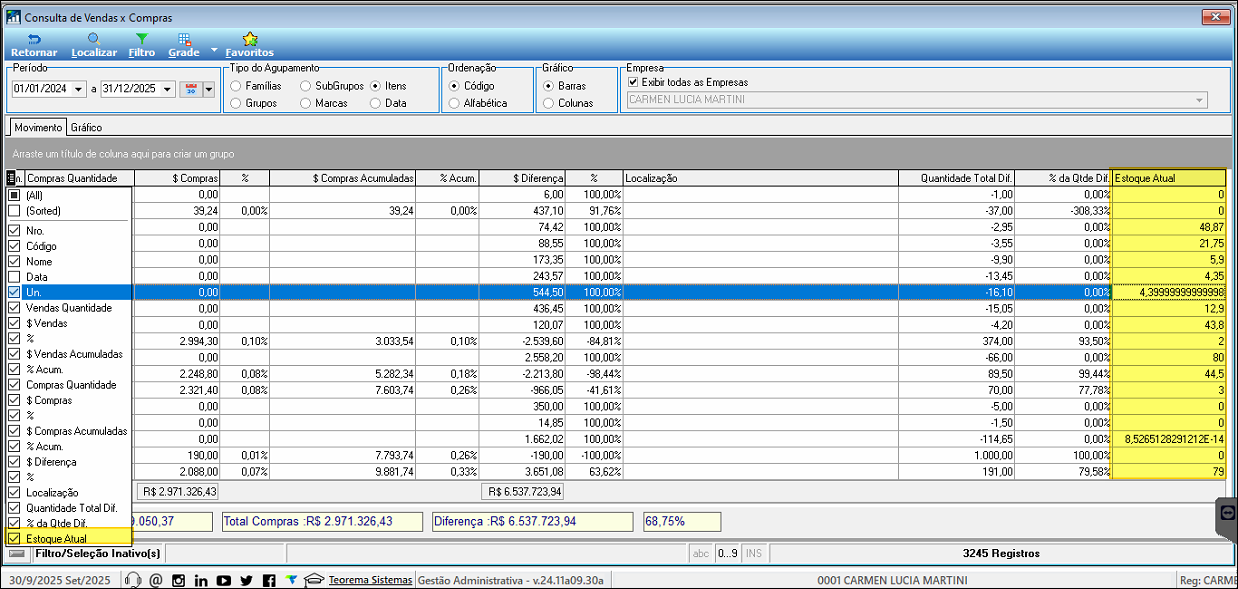Screen dimensions: 1238x589
Task: Open the Favoritos star icon
Action: tap(249, 44)
